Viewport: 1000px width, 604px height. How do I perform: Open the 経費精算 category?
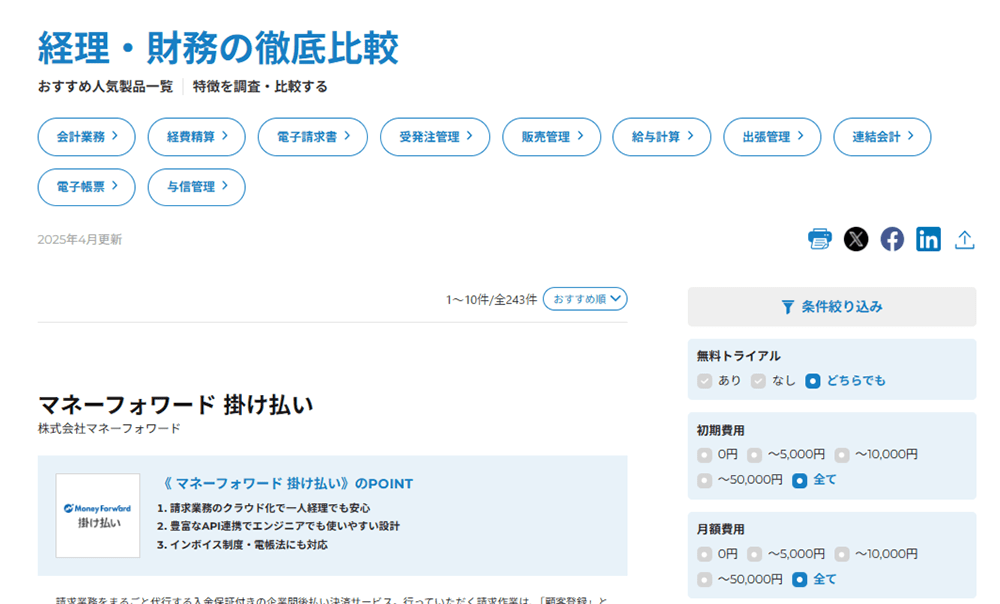(196, 136)
